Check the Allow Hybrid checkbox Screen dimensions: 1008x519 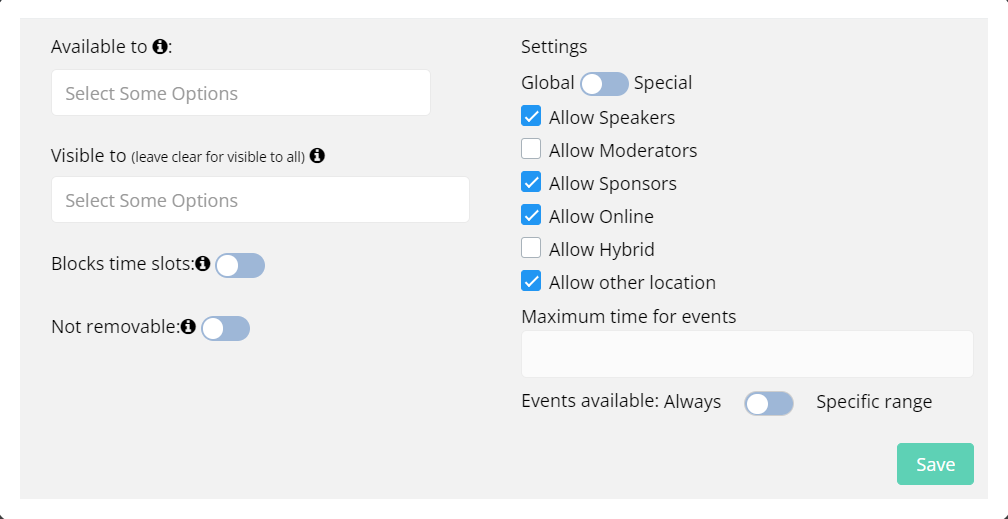pos(531,248)
